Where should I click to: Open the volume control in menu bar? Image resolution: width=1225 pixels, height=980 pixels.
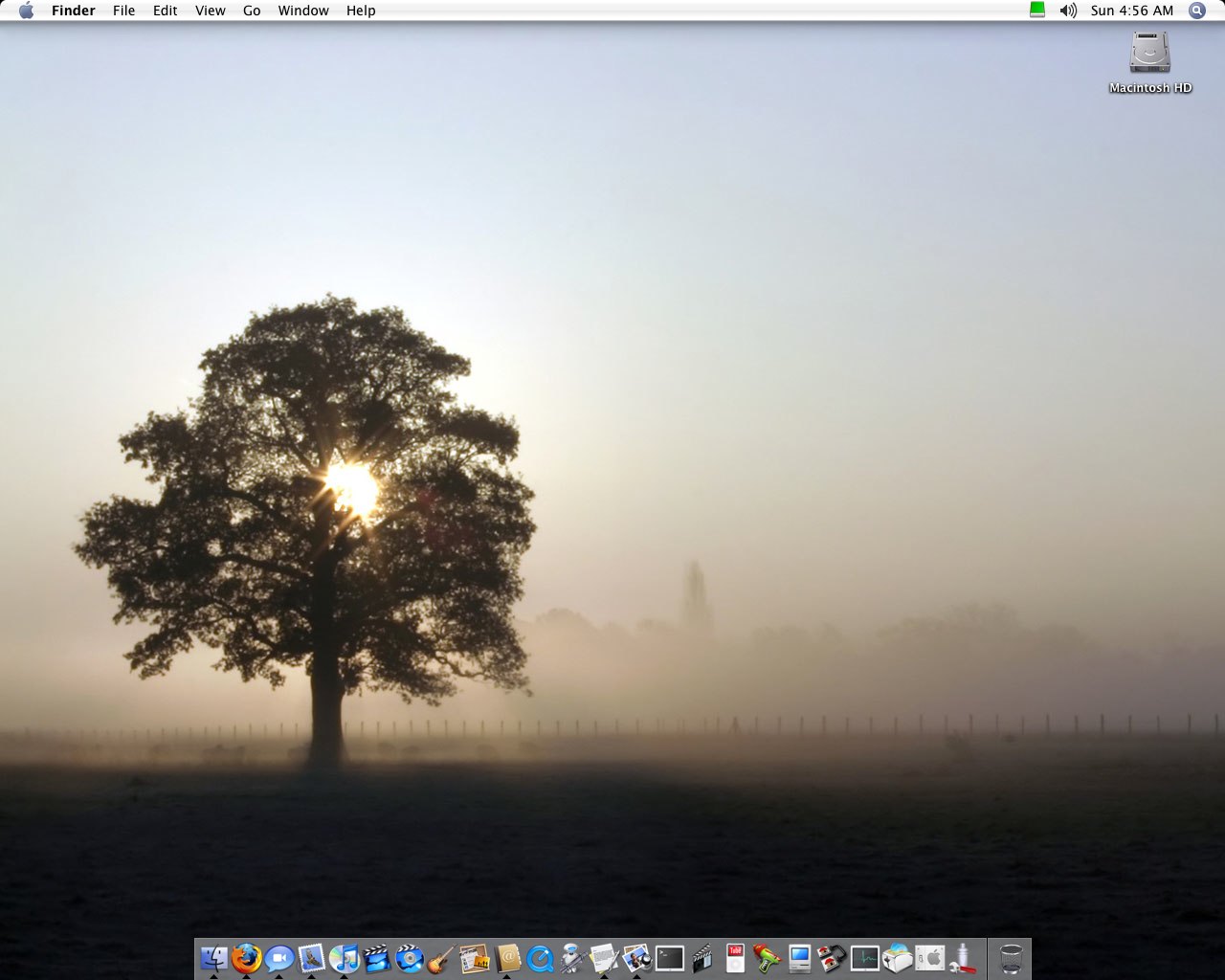1068,11
